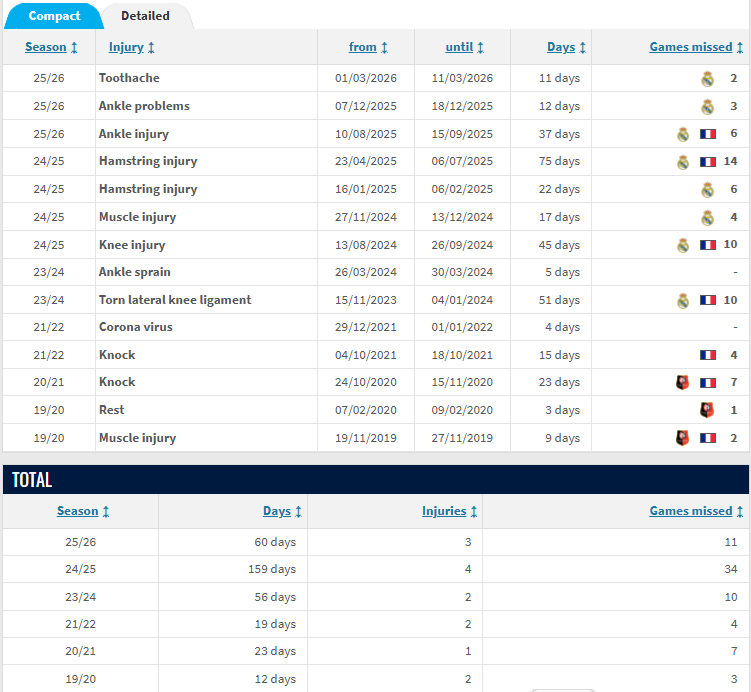The height and width of the screenshot is (692, 751).
Task: Click sort arrow icon beside from header
Action: click(x=385, y=47)
